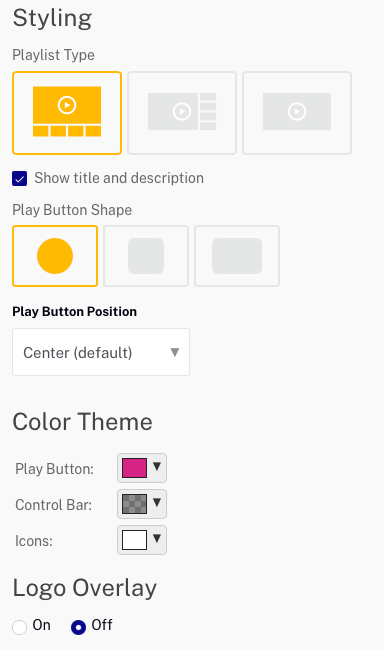
Task: Choose the side-list playlist type layout
Action: (x=182, y=113)
